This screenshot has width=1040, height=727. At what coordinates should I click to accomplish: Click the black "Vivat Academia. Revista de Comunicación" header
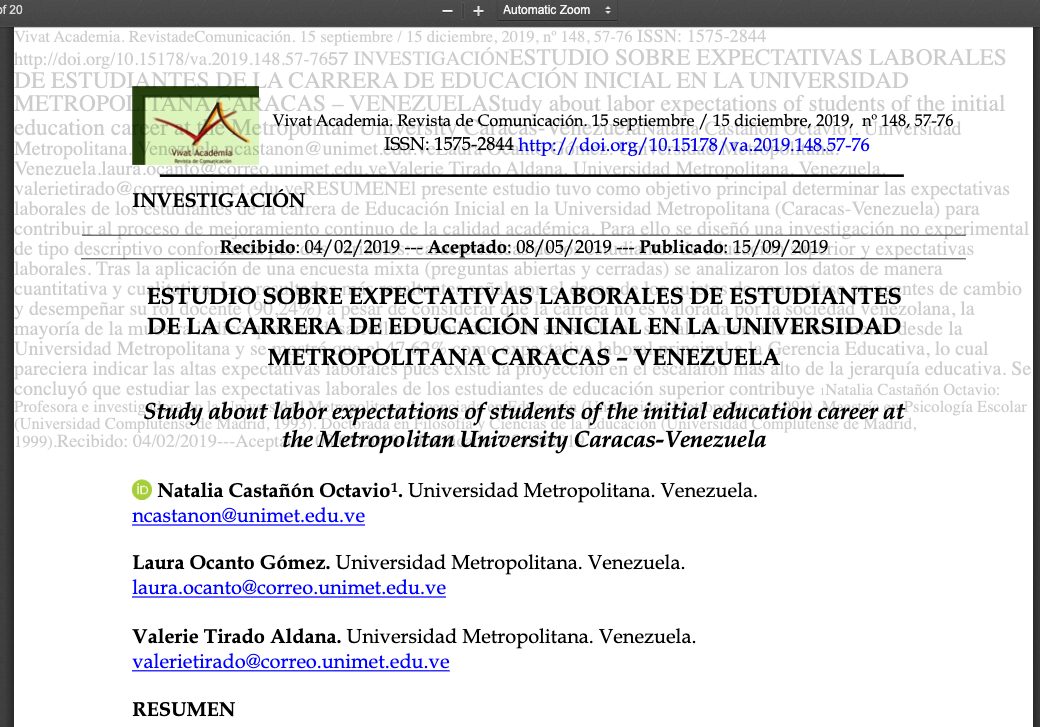pos(430,121)
